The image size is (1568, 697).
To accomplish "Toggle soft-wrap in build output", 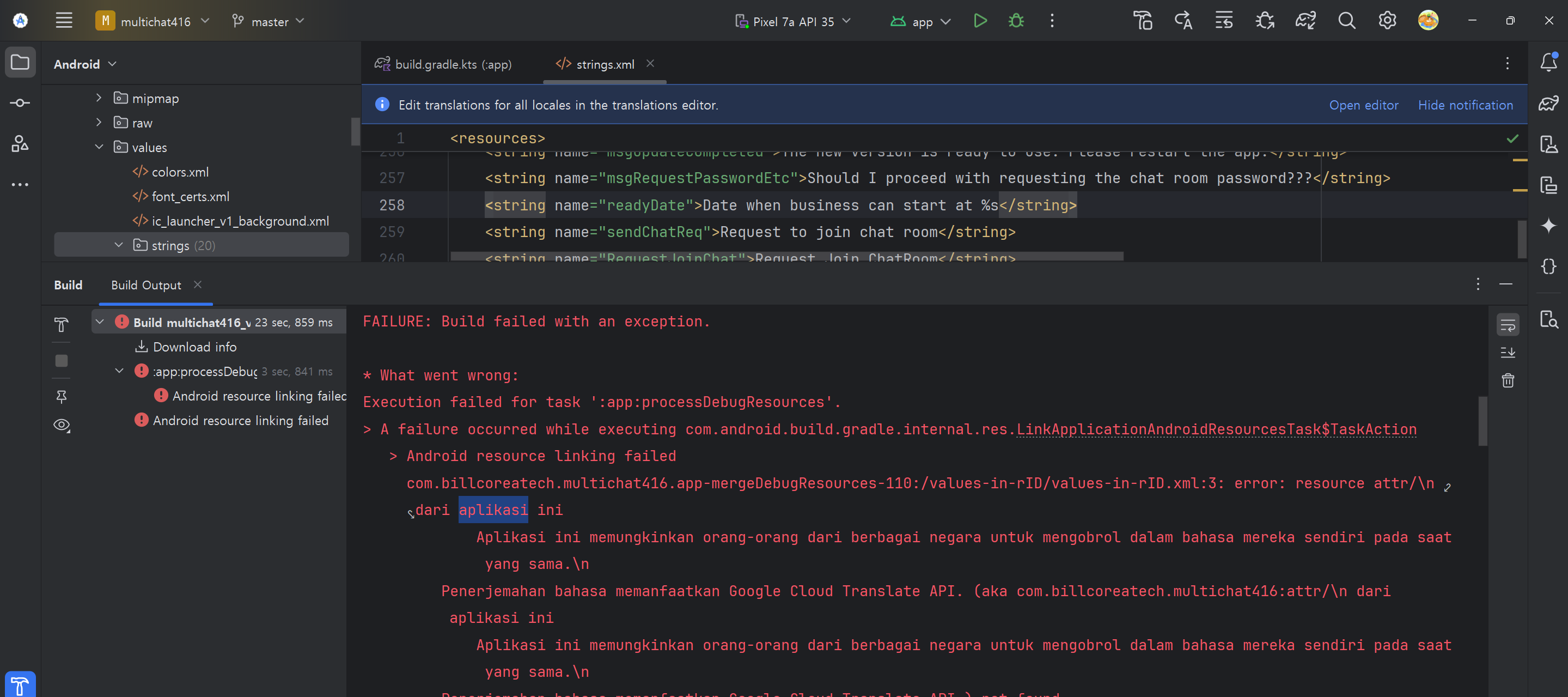I will pos(1508,325).
